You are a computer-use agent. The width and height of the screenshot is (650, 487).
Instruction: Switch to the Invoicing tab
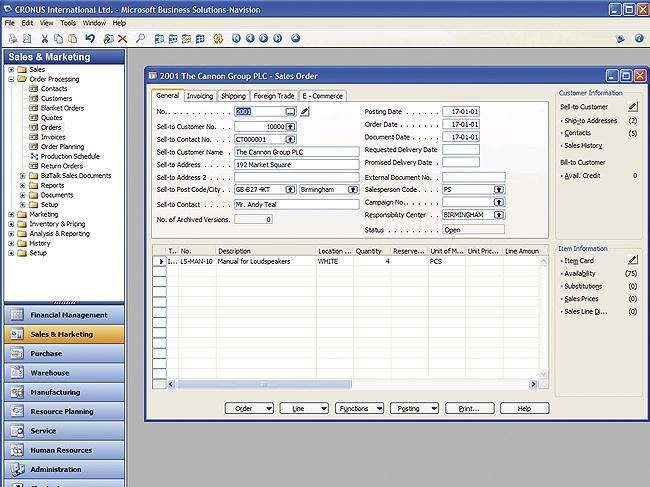pos(200,96)
